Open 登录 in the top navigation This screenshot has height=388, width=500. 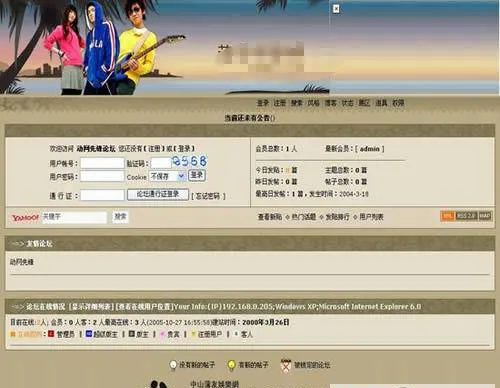click(262, 103)
